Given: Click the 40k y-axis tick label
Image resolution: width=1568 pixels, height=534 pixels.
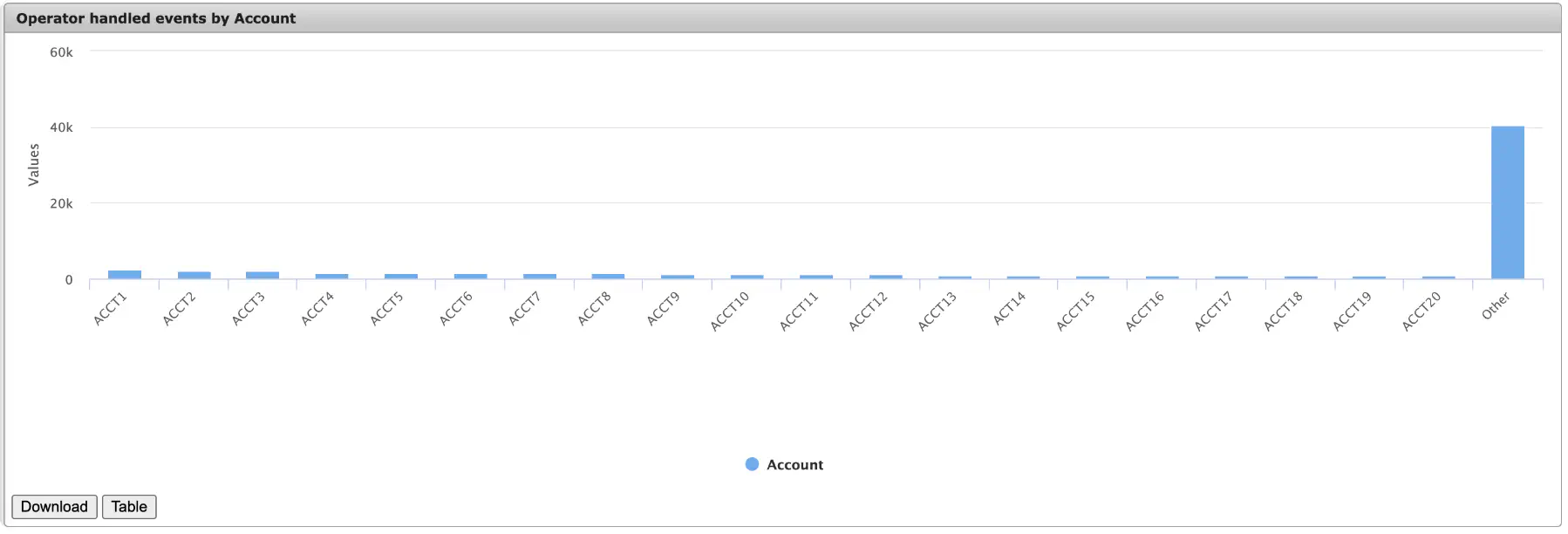Looking at the screenshot, I should 61,127.
